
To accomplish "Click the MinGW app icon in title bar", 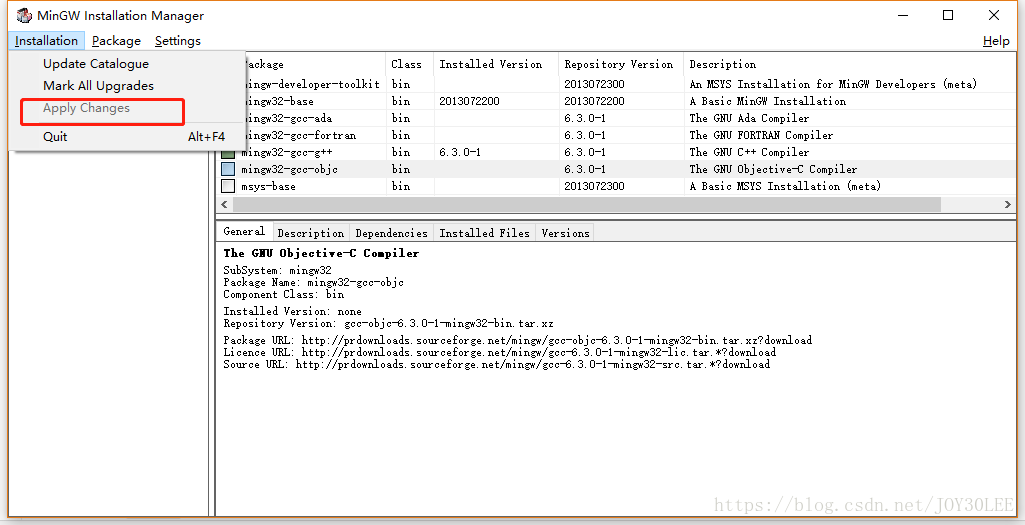I will (x=24, y=15).
